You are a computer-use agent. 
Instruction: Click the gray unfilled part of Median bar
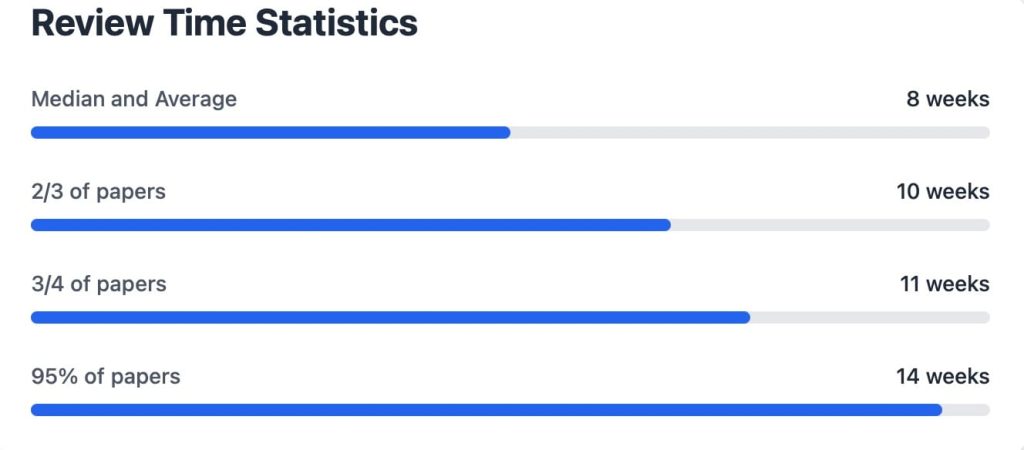(750, 133)
